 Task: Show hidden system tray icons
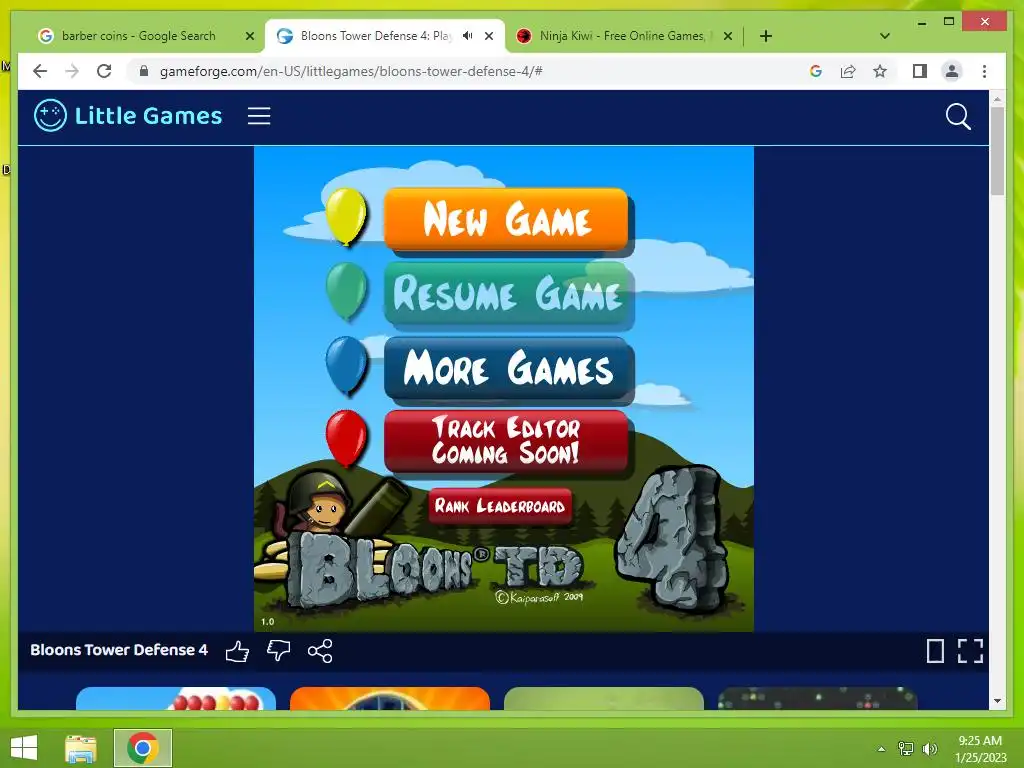(x=881, y=749)
